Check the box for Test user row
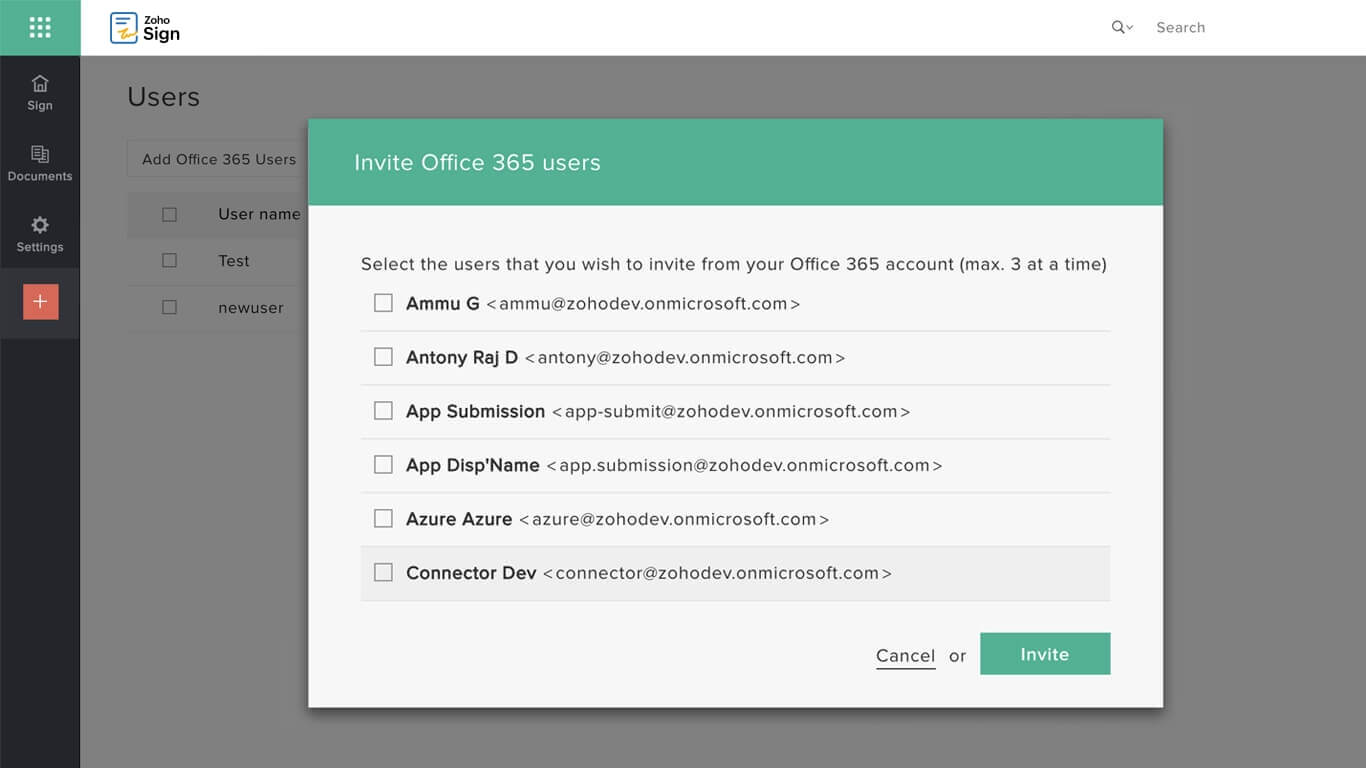The width and height of the screenshot is (1366, 768). (169, 261)
